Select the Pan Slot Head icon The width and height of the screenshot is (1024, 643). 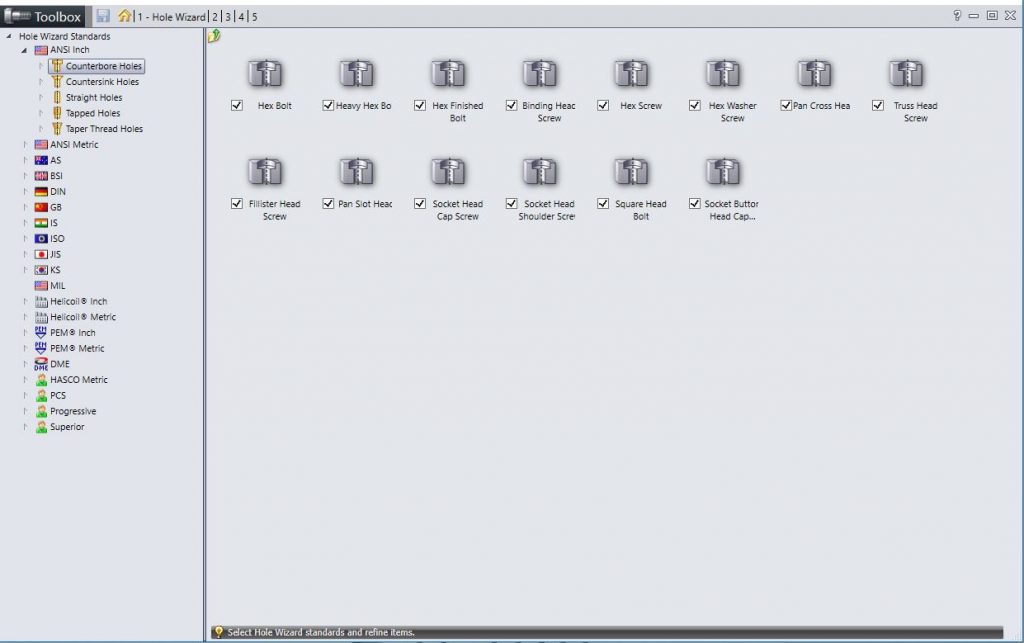357,171
